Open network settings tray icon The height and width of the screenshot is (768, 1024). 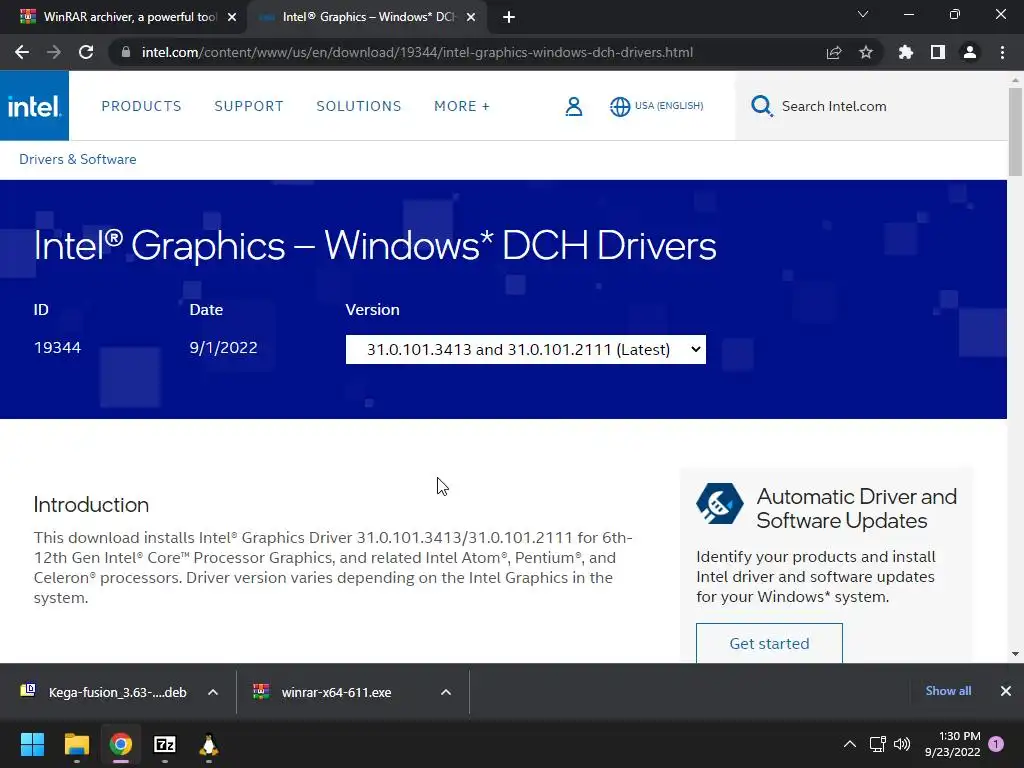[x=877, y=744]
